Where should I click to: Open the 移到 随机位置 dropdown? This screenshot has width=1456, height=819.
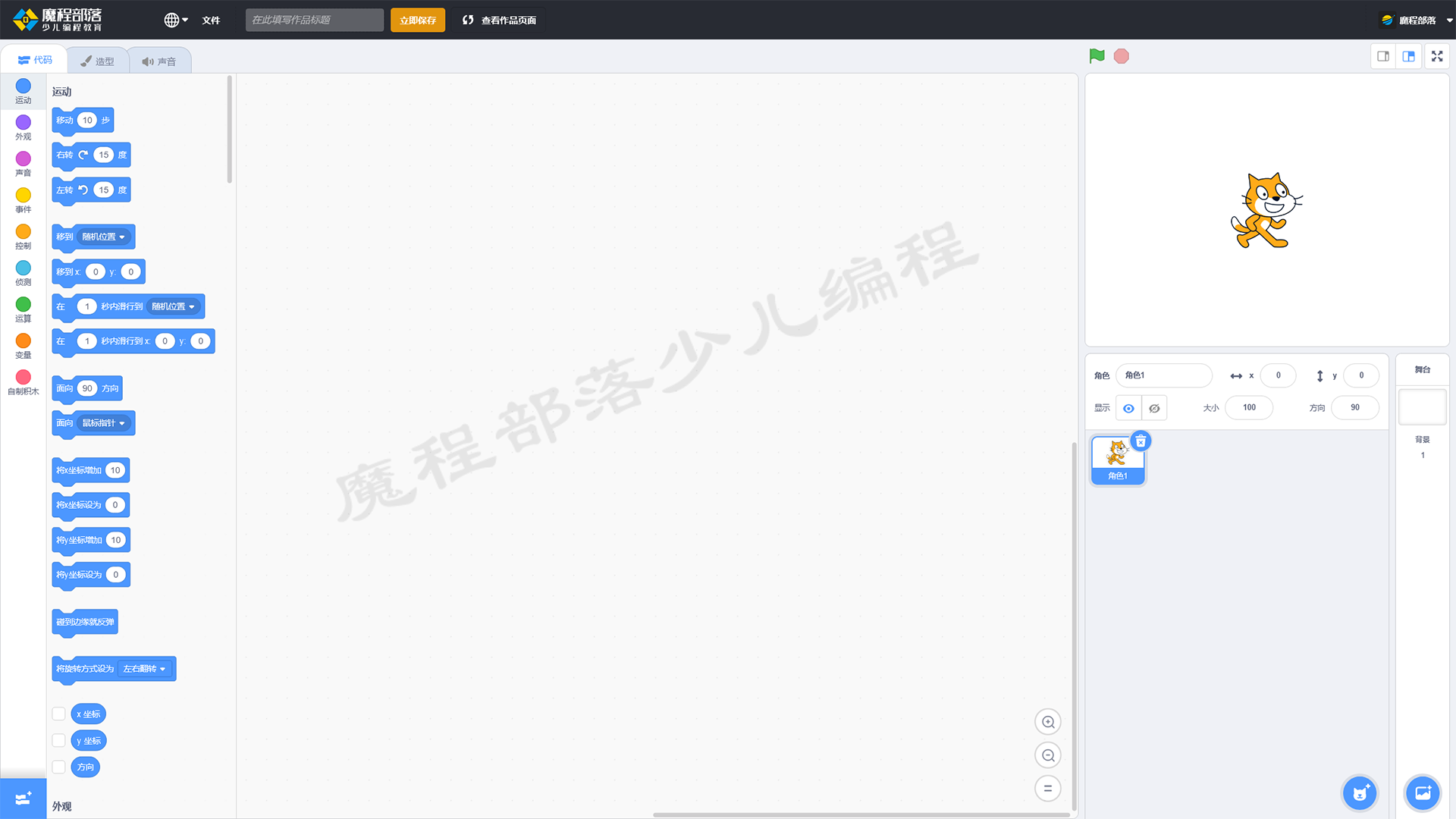point(104,237)
